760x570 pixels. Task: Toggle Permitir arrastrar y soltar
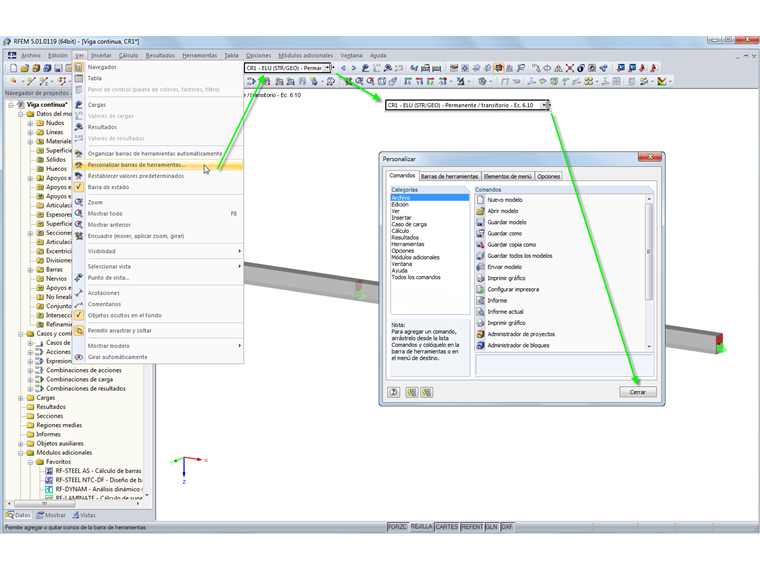(x=79, y=331)
